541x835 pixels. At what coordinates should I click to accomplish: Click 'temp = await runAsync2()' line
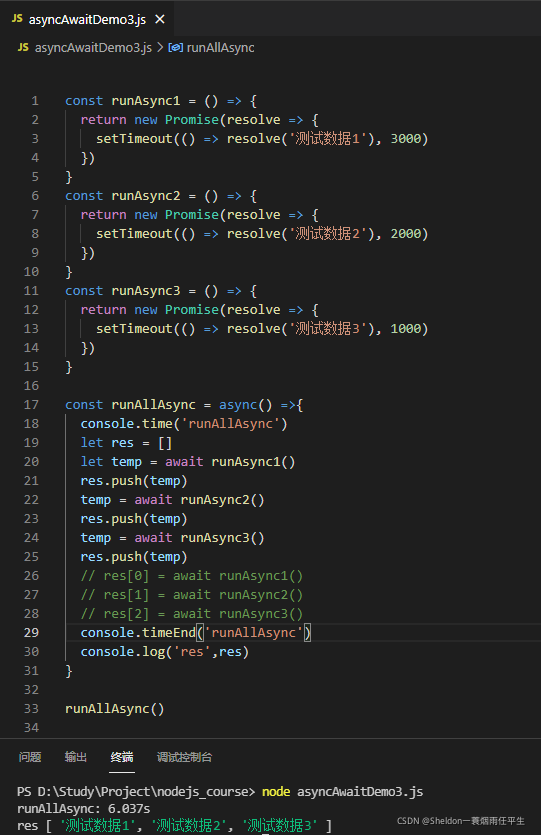(173, 500)
